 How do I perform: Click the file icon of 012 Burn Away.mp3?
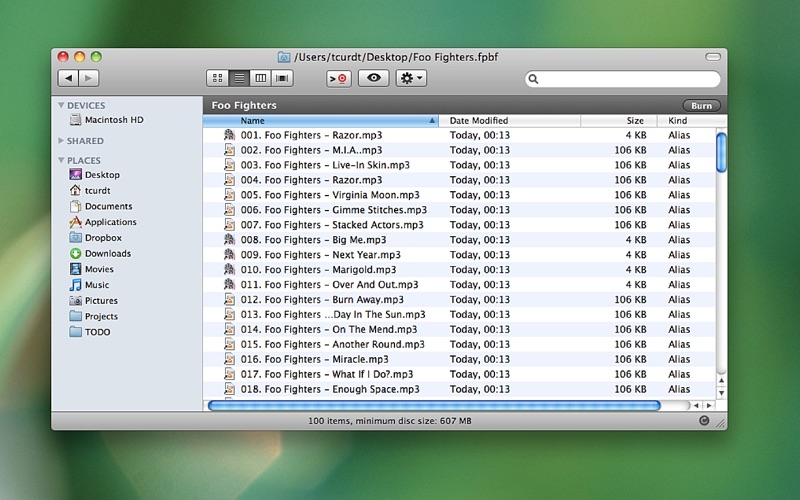(x=230, y=299)
